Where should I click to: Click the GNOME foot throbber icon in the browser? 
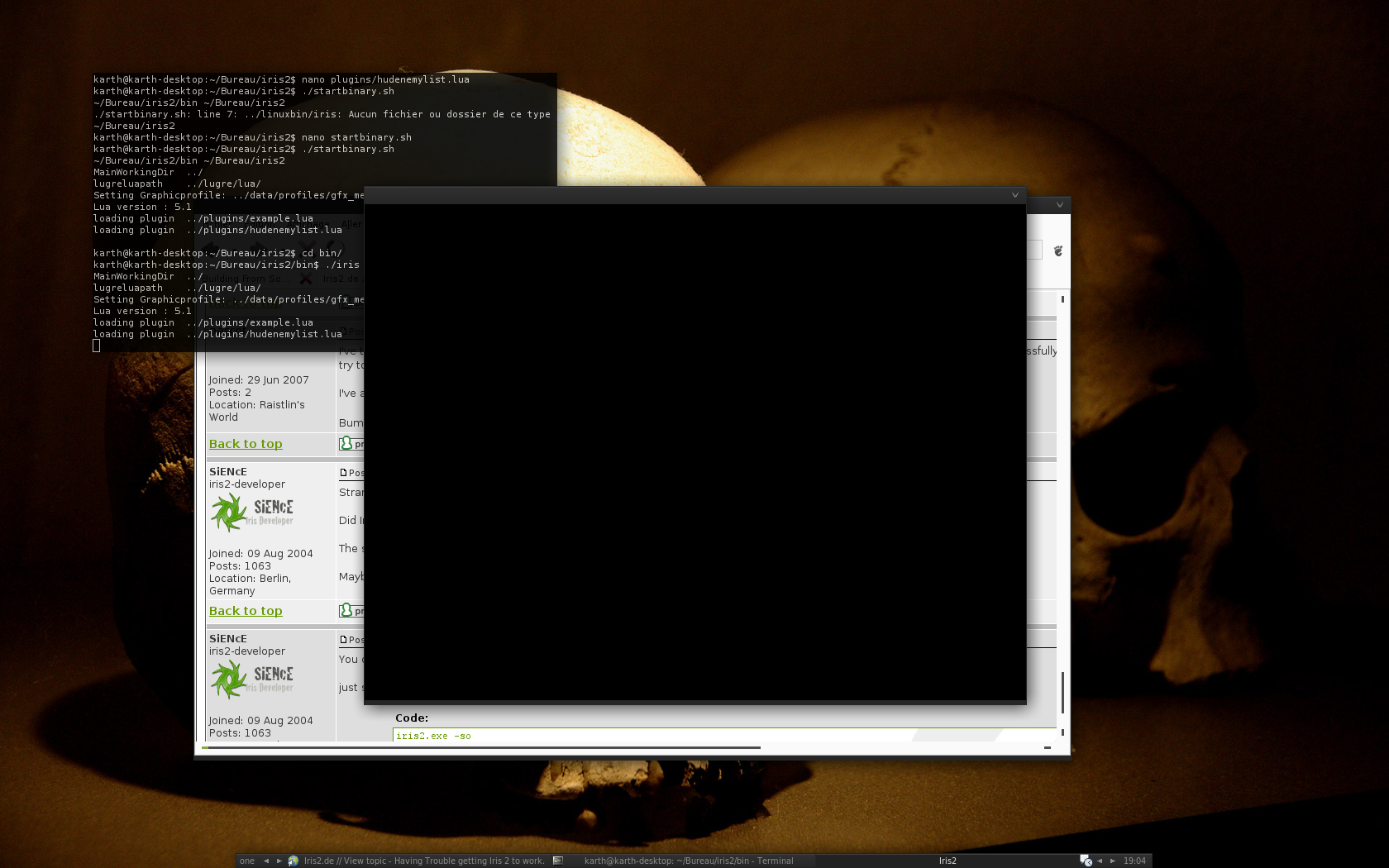coord(1057,250)
